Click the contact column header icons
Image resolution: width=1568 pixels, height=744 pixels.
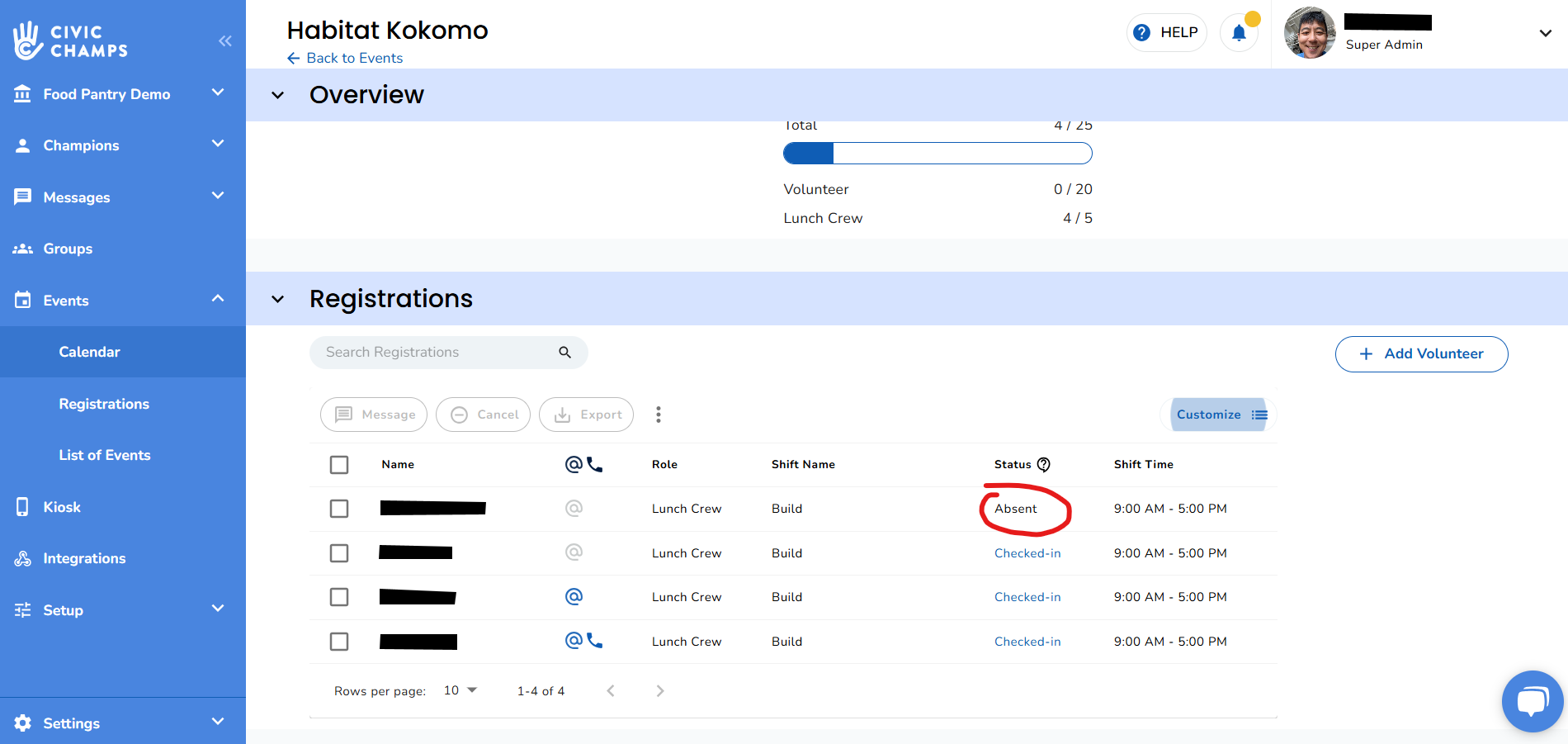coord(583,464)
